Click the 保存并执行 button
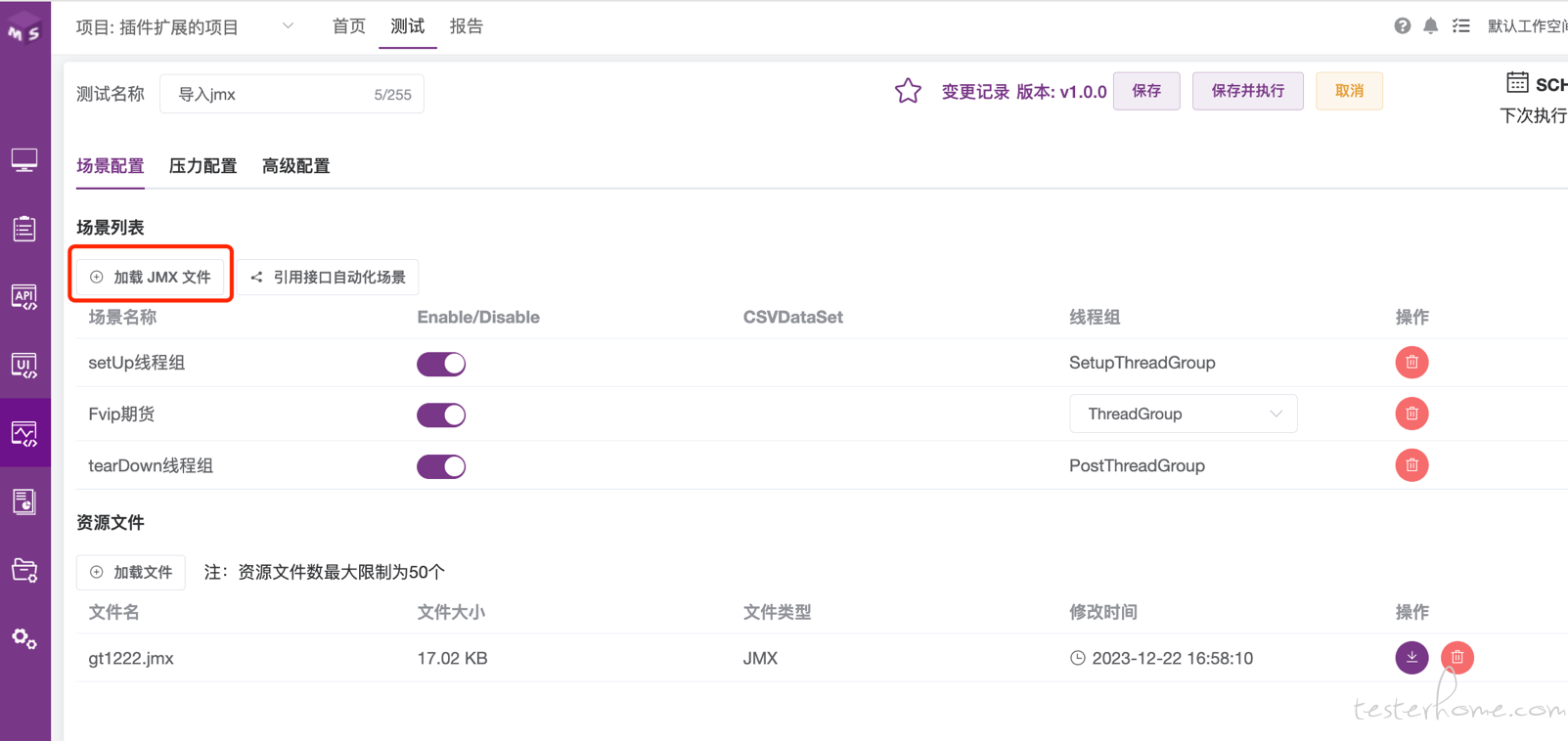 [1247, 91]
